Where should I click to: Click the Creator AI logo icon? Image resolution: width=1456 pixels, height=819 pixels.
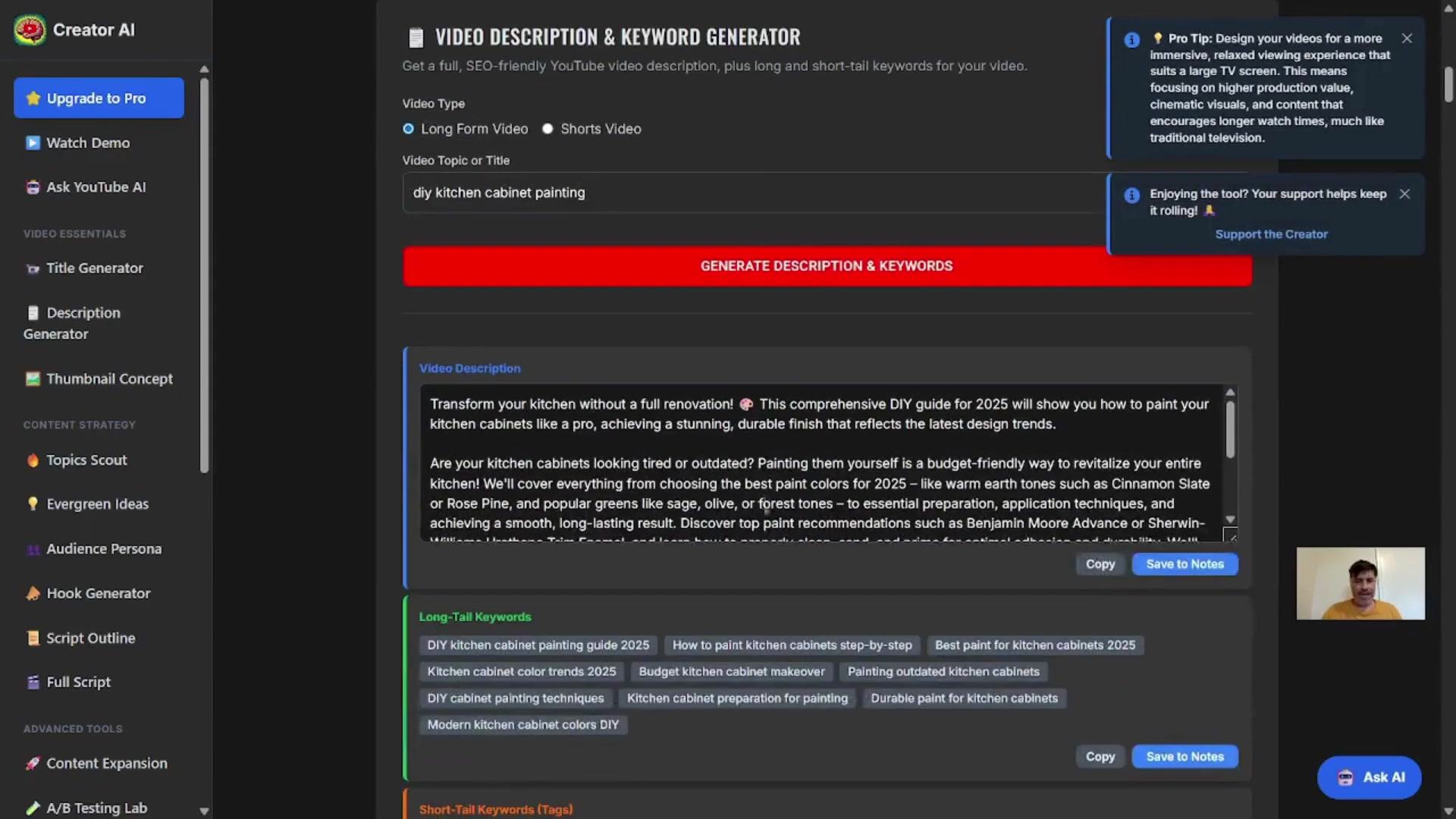click(30, 30)
